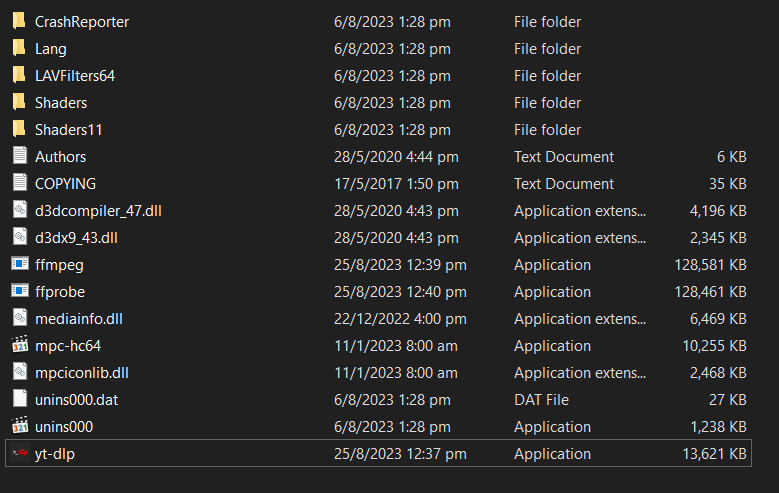
Task: Click date 17/5/2017 1:50 pm
Action: point(396,184)
